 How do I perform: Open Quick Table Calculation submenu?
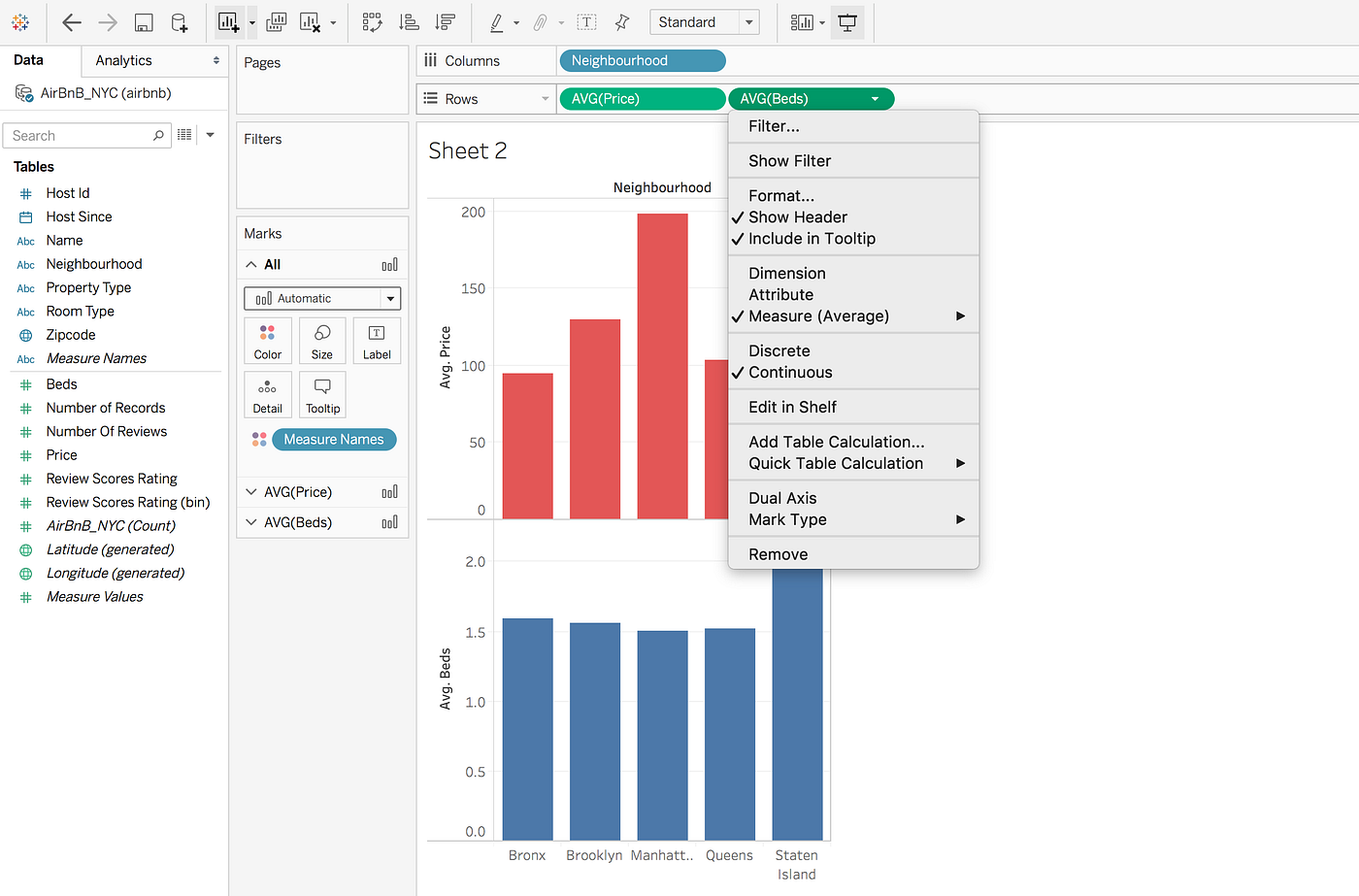853,464
